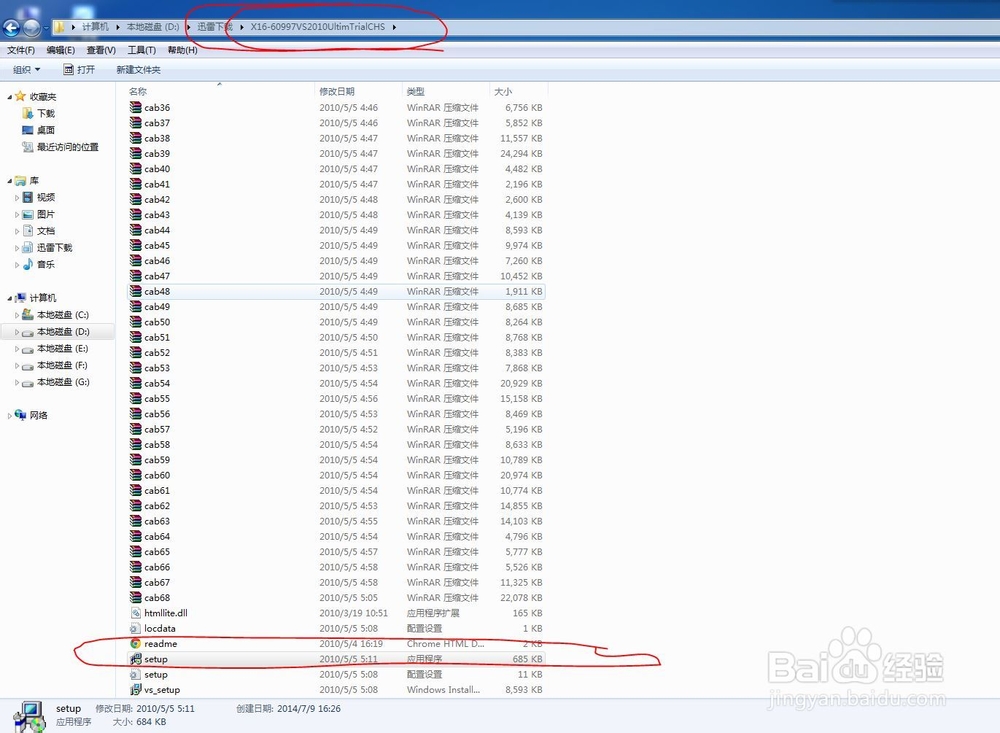Select the cab52 file name
This screenshot has width=1000, height=733.
157,352
